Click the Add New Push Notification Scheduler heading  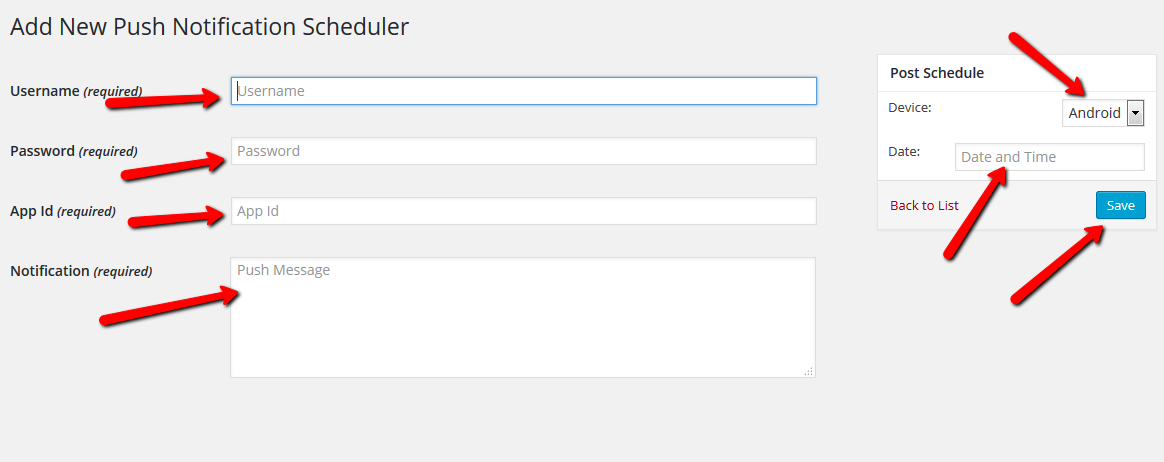pyautogui.click(x=209, y=27)
